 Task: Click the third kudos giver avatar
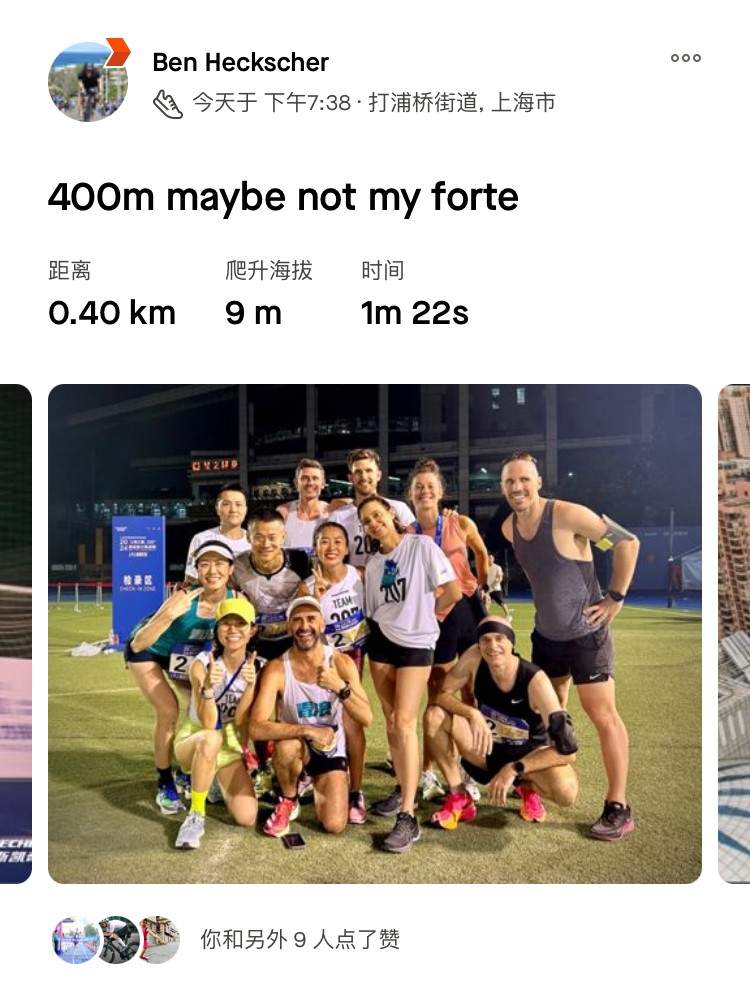pyautogui.click(x=160, y=940)
